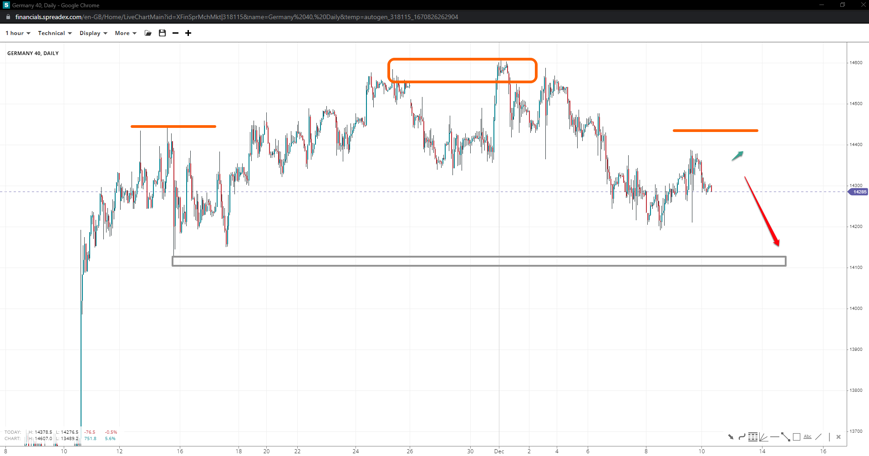Screen dimensions: 869x456
Task: Select the rectangle drawing tool
Action: tap(796, 437)
